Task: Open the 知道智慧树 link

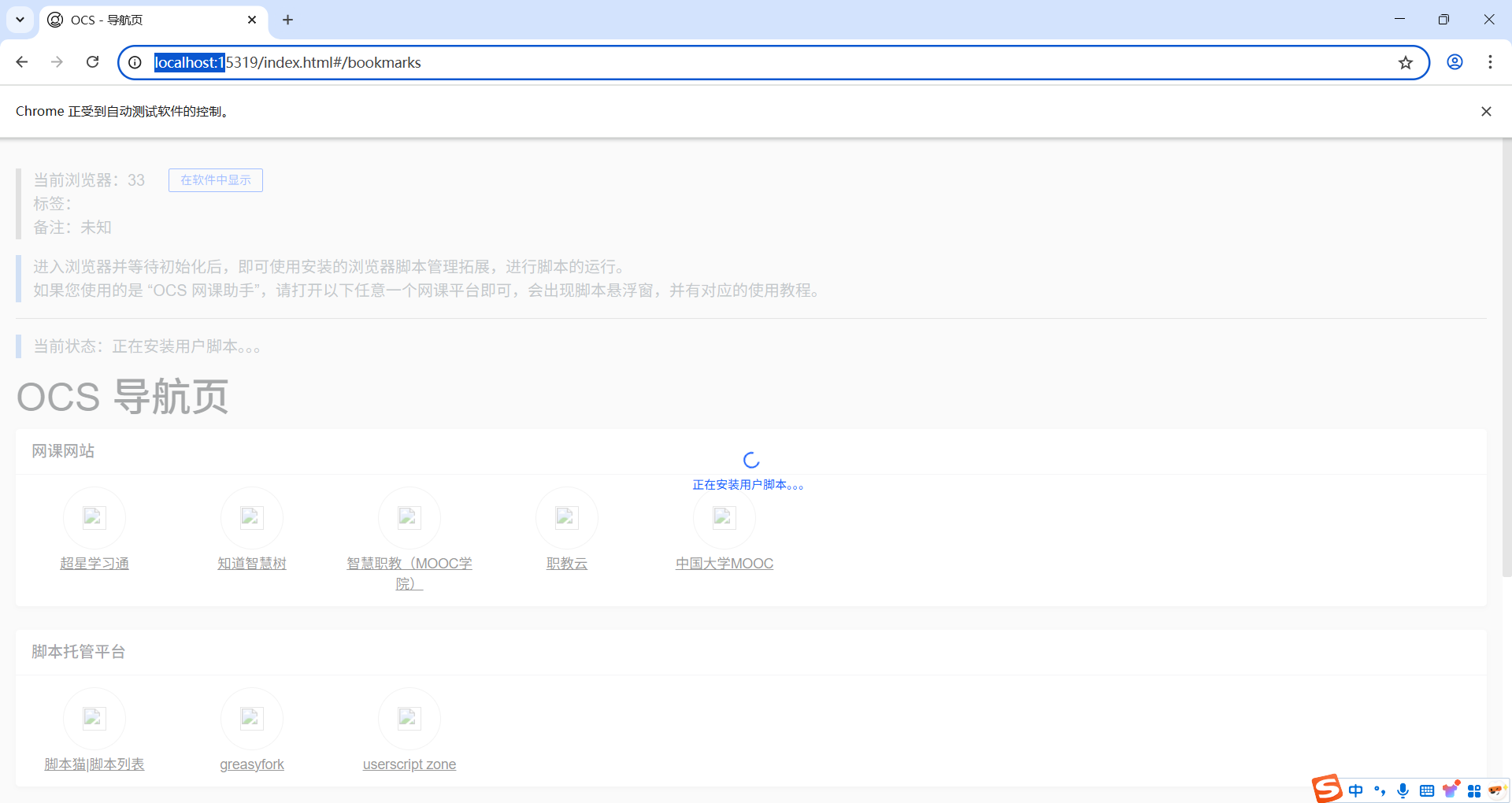Action: tap(252, 564)
